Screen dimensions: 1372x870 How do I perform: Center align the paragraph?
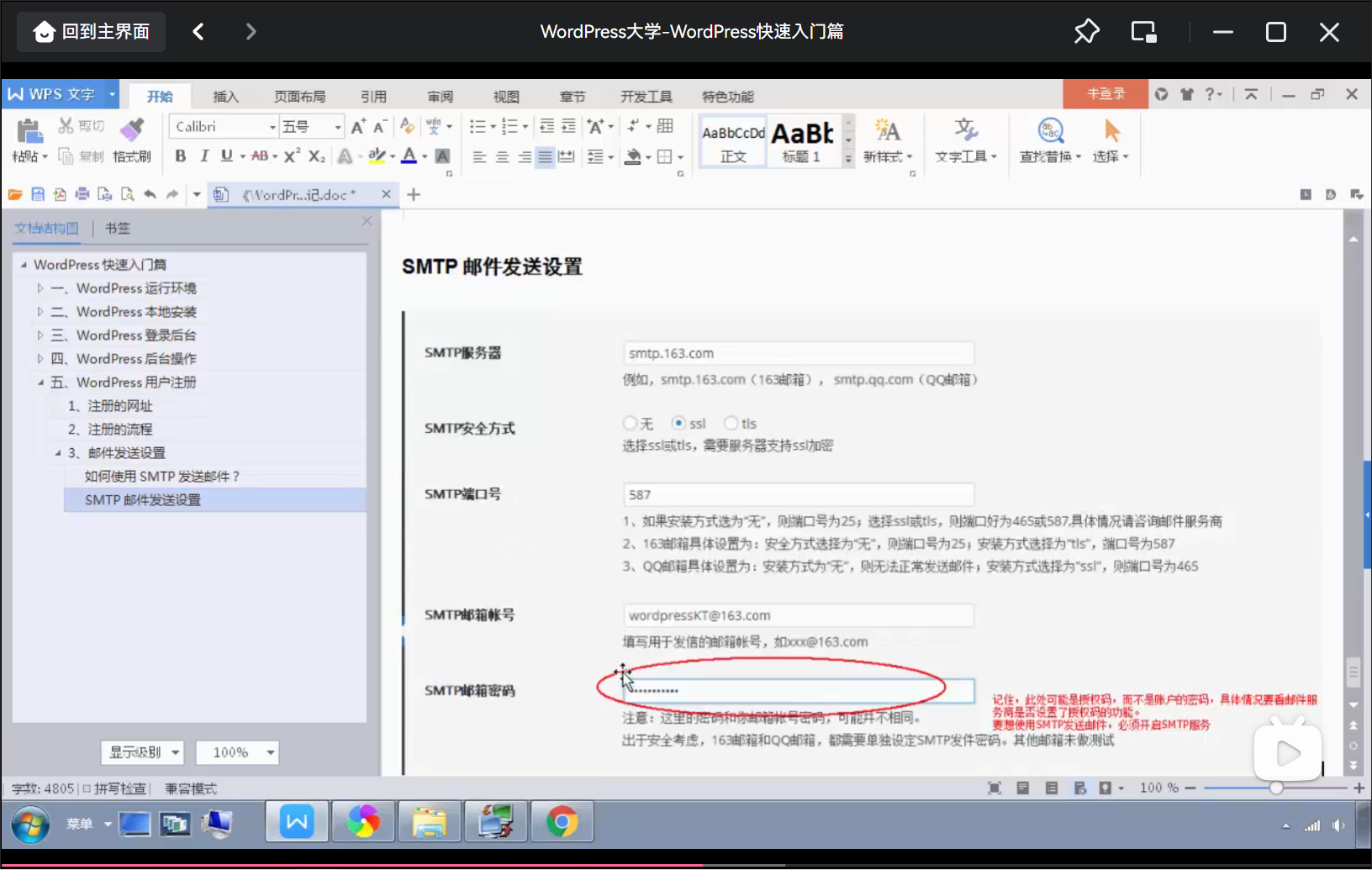(x=502, y=156)
